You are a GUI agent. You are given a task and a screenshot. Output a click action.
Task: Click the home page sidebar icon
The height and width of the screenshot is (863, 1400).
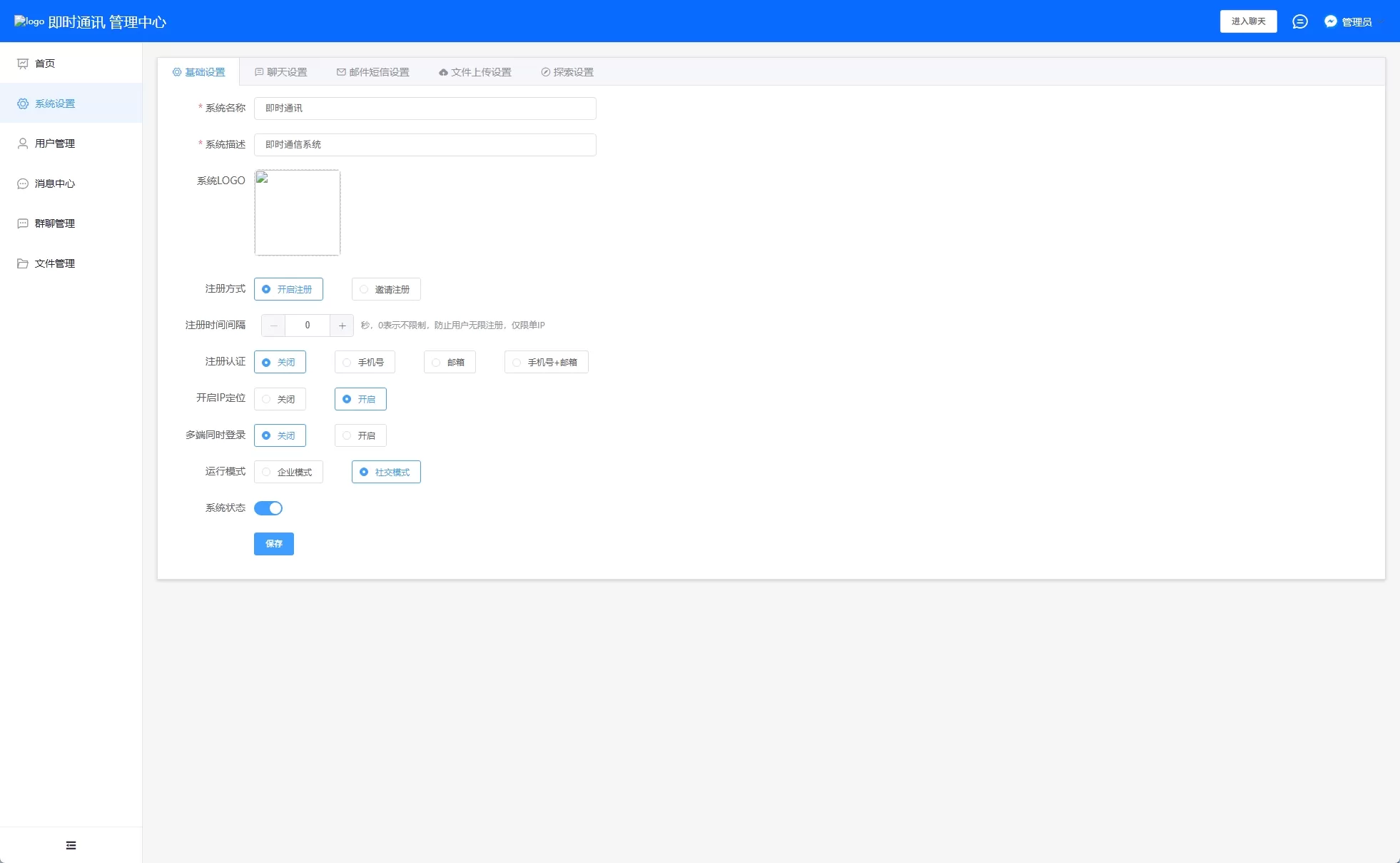point(23,64)
